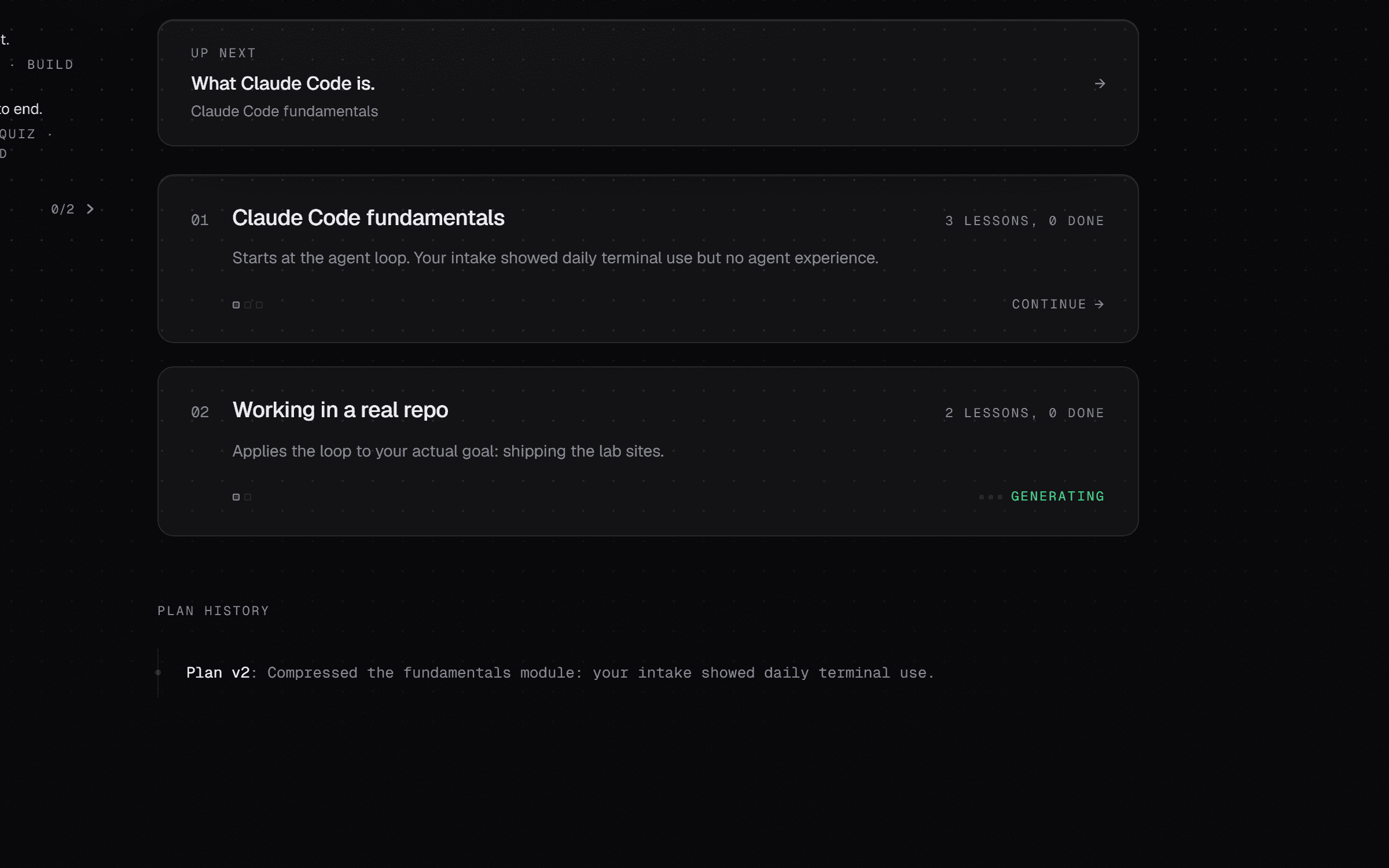Click the "PLAN HISTORY" section heading
This screenshot has height=868, width=1389.
[213, 611]
